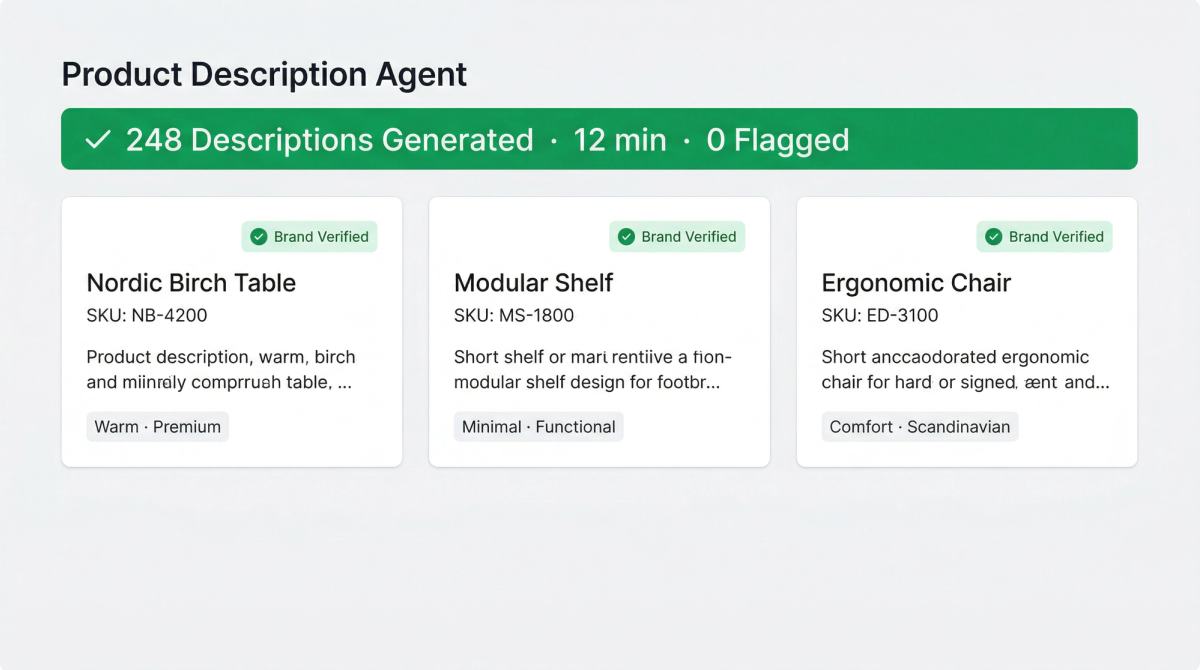Toggle Brand Verified on Modular Shelf
This screenshot has width=1200, height=670.
[x=677, y=237]
